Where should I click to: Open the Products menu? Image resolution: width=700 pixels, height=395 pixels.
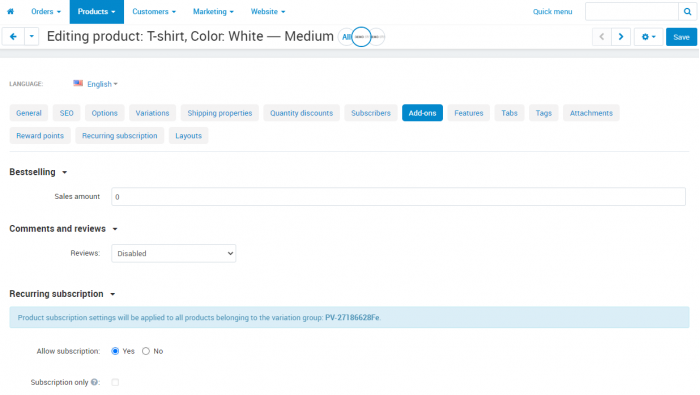pos(96,12)
